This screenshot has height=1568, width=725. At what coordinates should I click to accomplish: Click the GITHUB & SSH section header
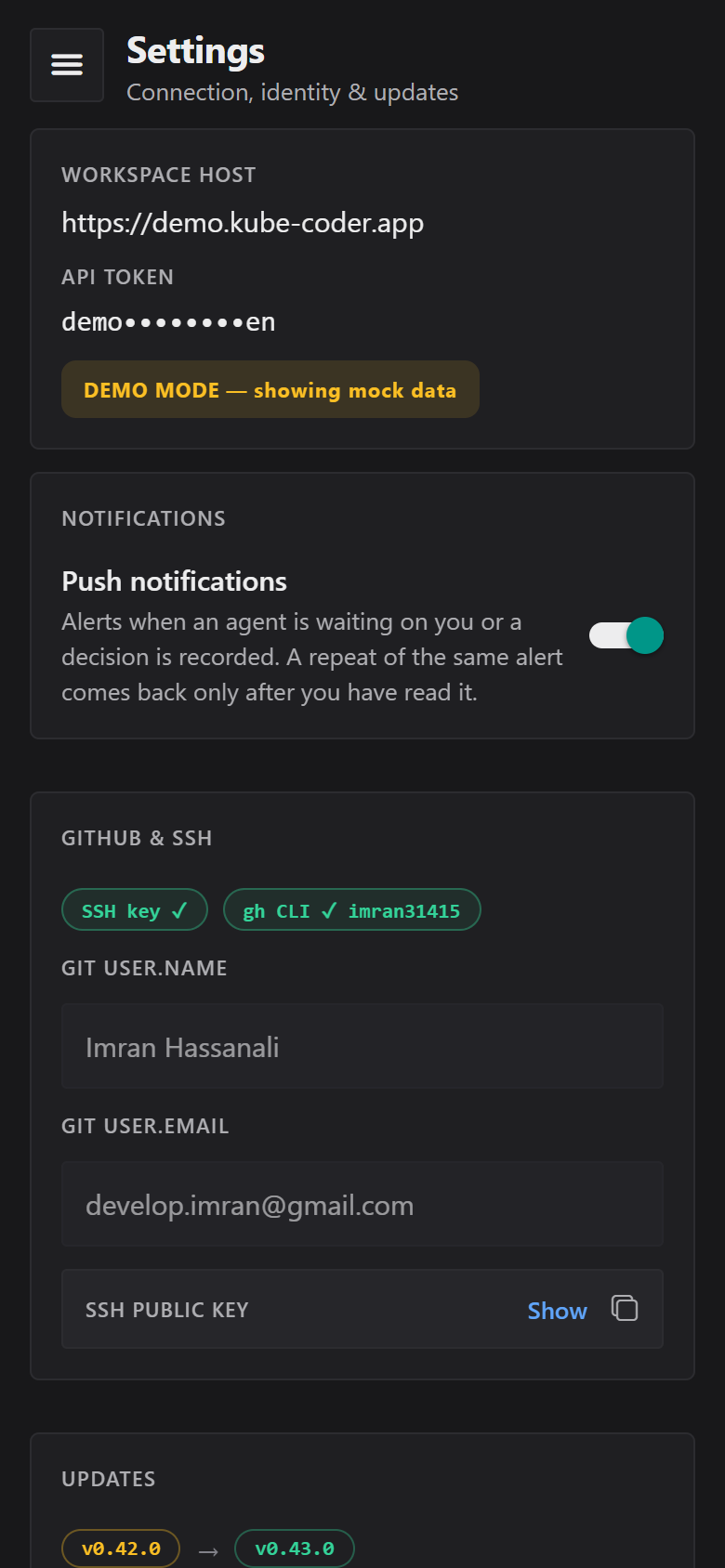pos(137,838)
